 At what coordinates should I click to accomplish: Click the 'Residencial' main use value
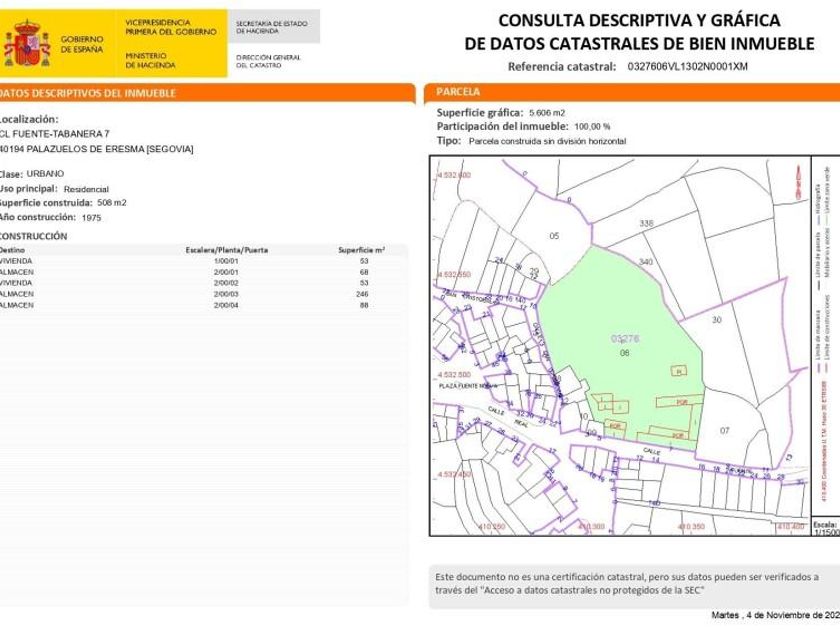(x=86, y=189)
